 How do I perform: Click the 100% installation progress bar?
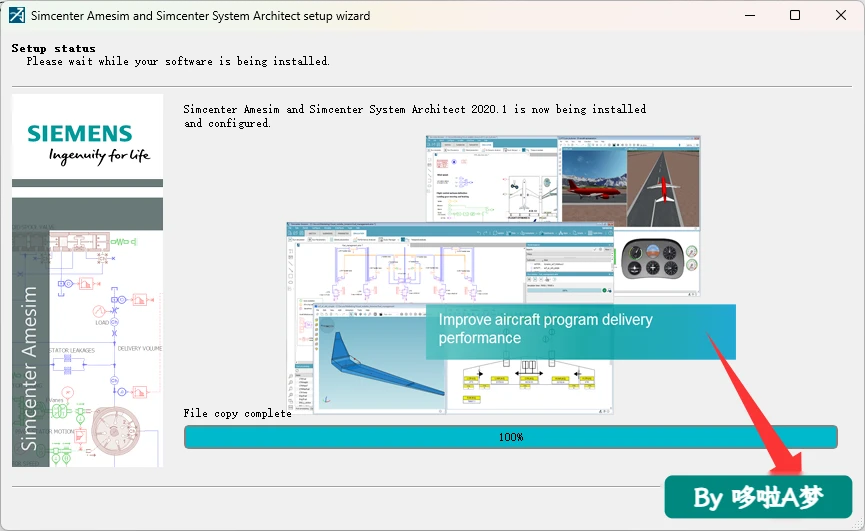(x=510, y=437)
